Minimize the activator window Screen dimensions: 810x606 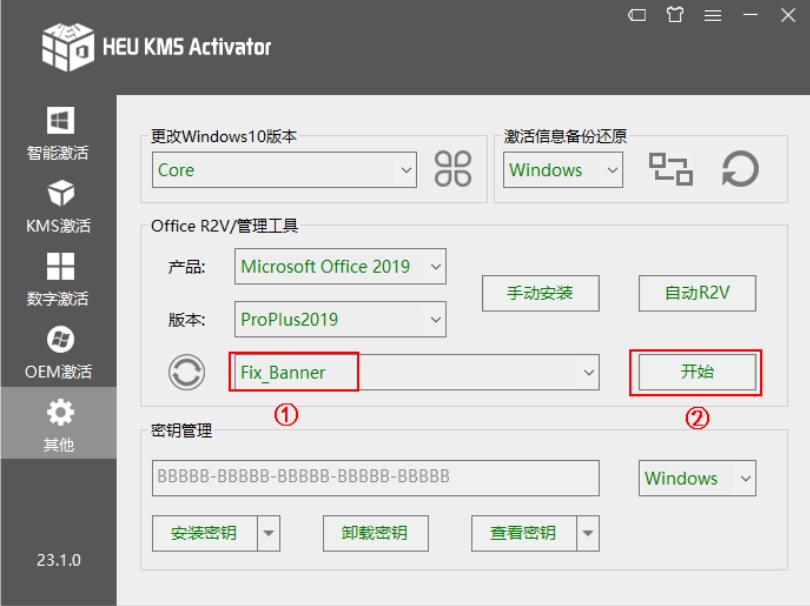(x=750, y=15)
